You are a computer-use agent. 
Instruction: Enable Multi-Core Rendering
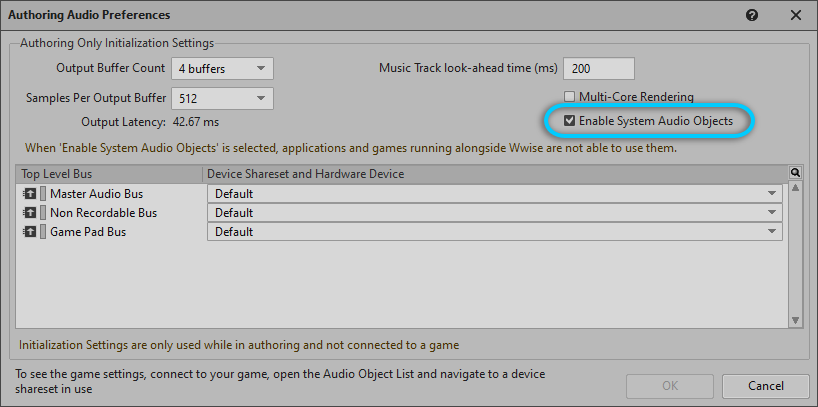coord(569,97)
